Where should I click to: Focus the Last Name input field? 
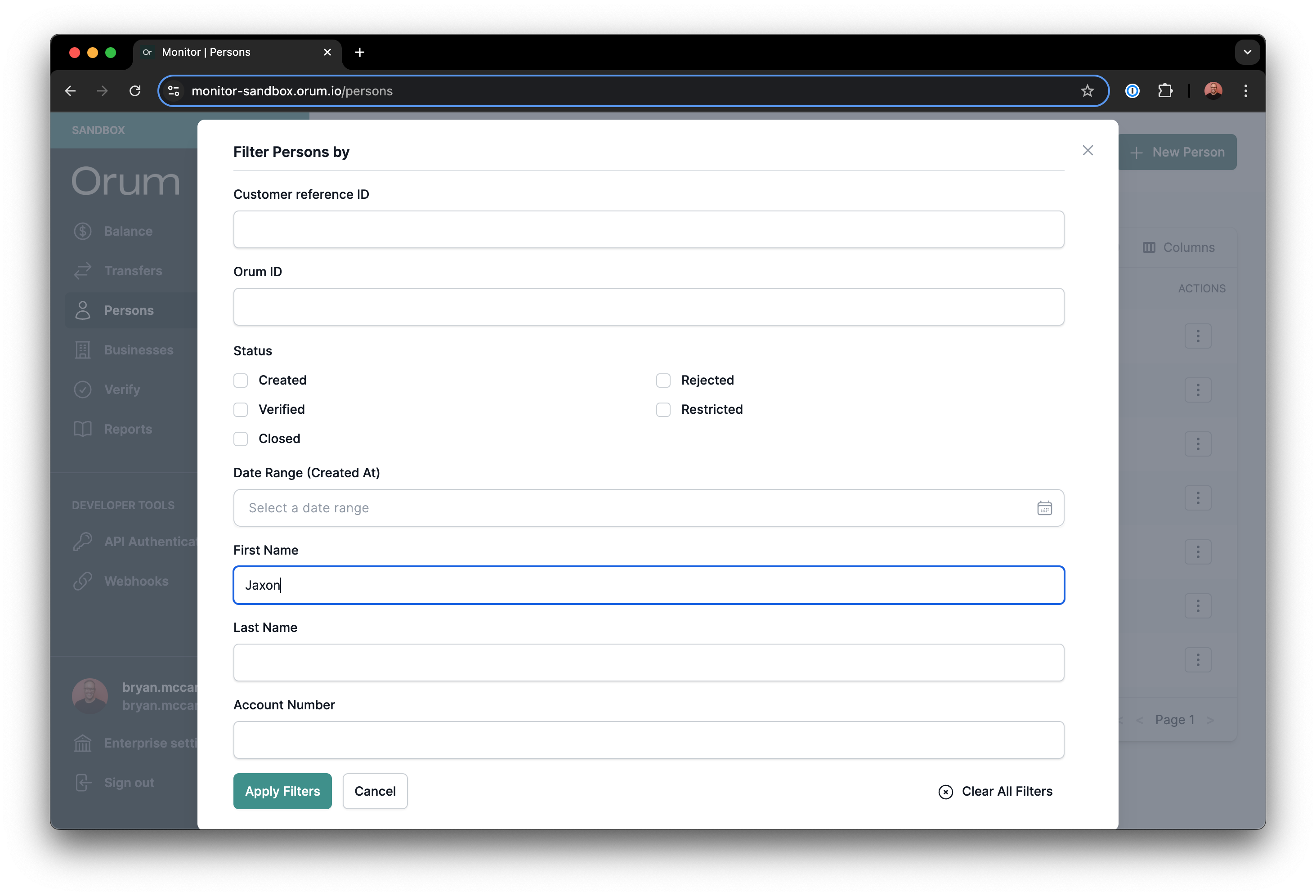click(649, 663)
